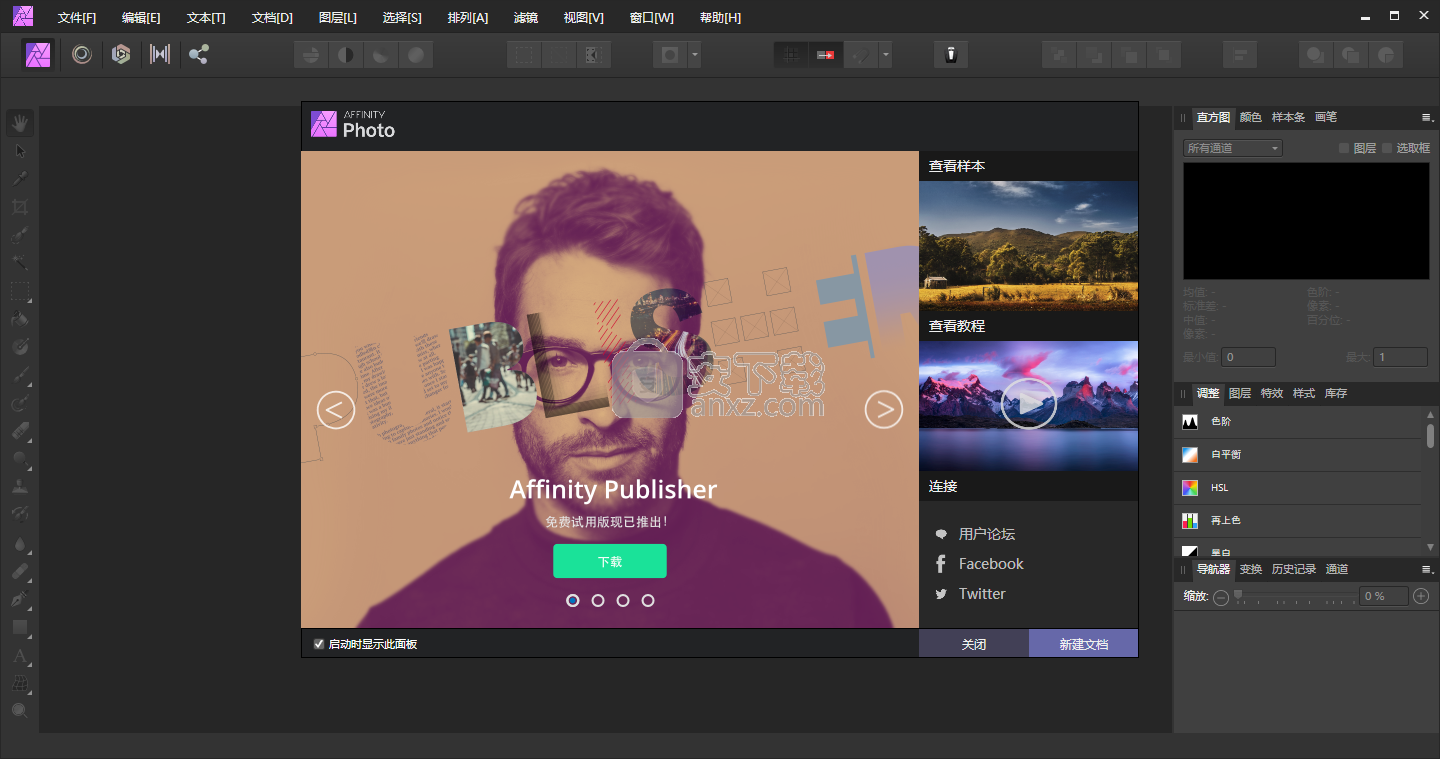Select the third carousel slide dot

coord(623,600)
